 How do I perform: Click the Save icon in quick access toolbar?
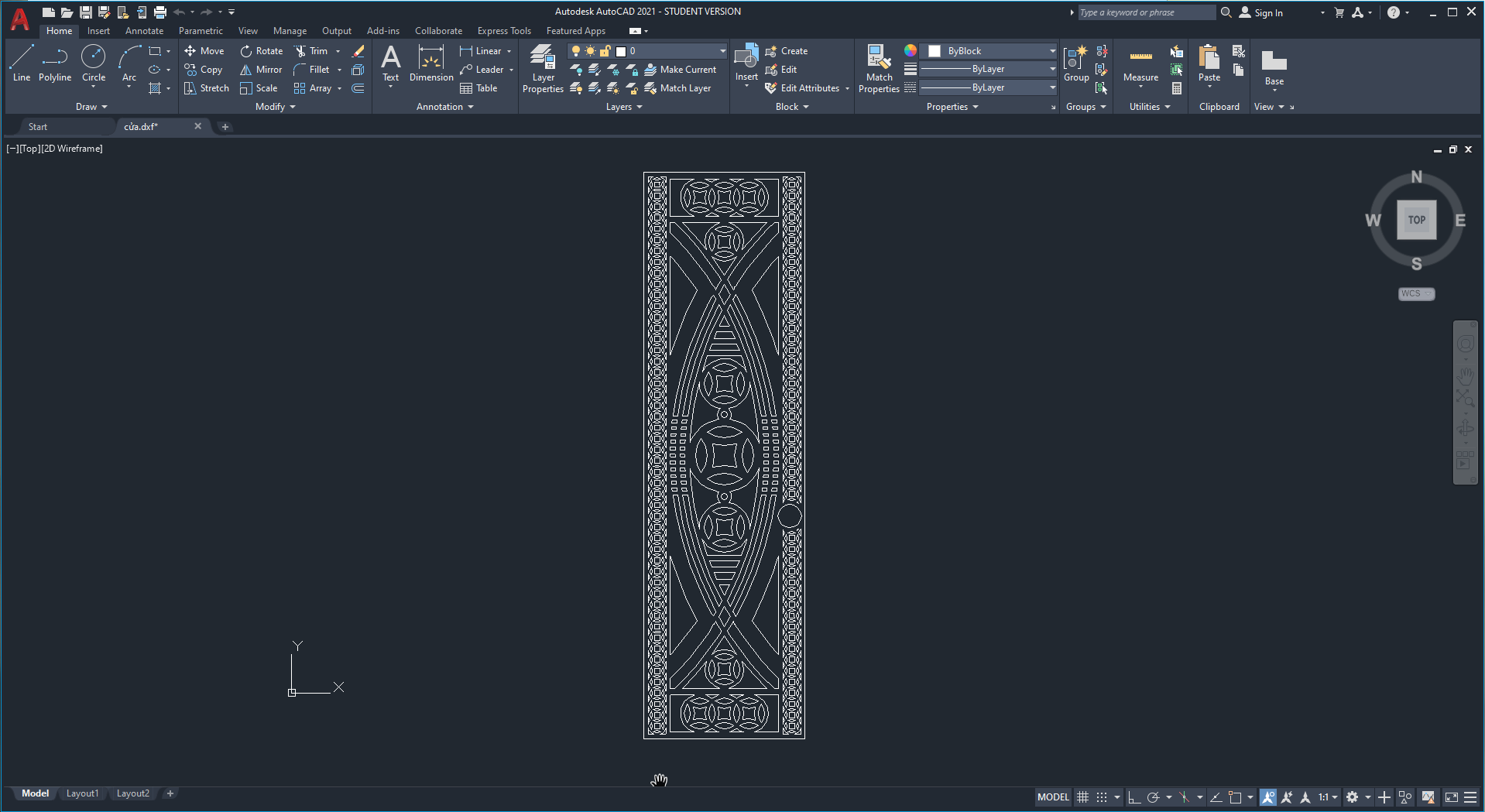click(x=86, y=12)
